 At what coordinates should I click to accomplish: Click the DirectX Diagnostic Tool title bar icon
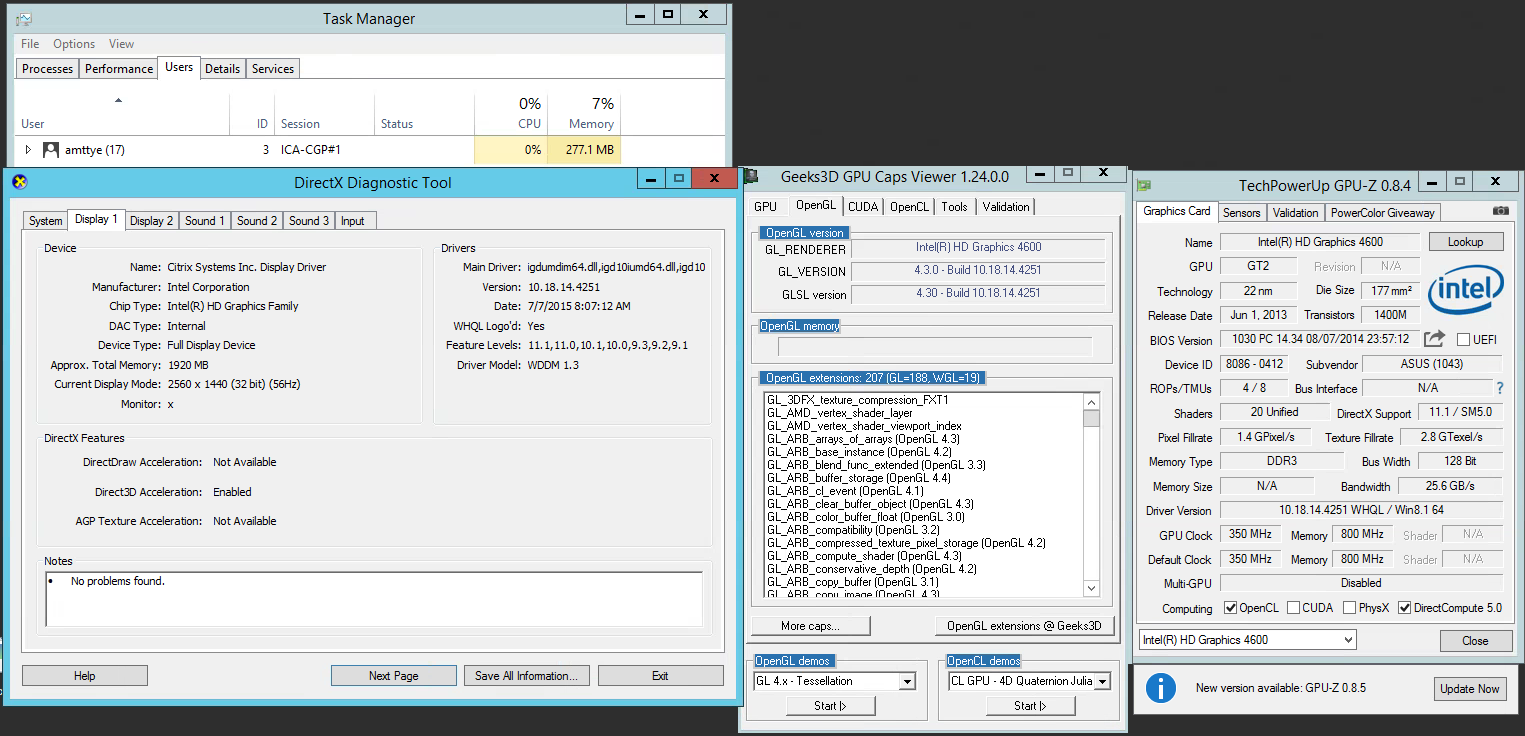[18, 182]
